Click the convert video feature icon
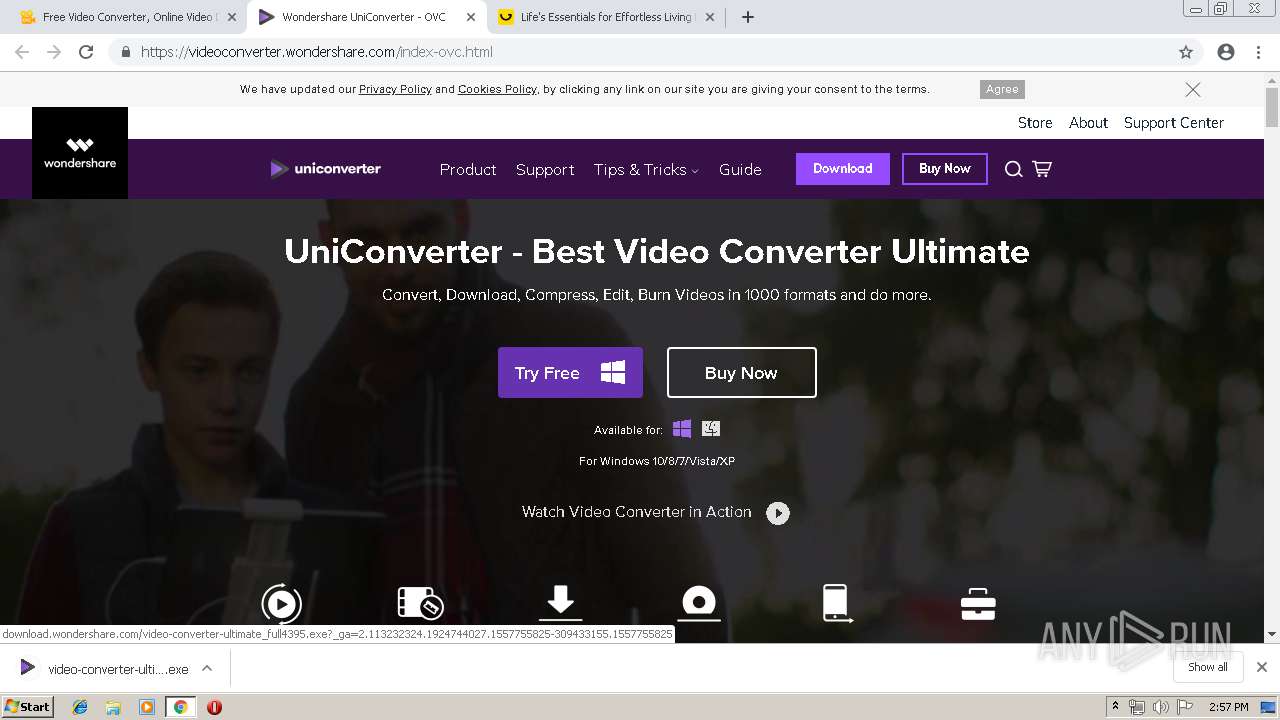The width and height of the screenshot is (1280, 720). [x=281, y=604]
